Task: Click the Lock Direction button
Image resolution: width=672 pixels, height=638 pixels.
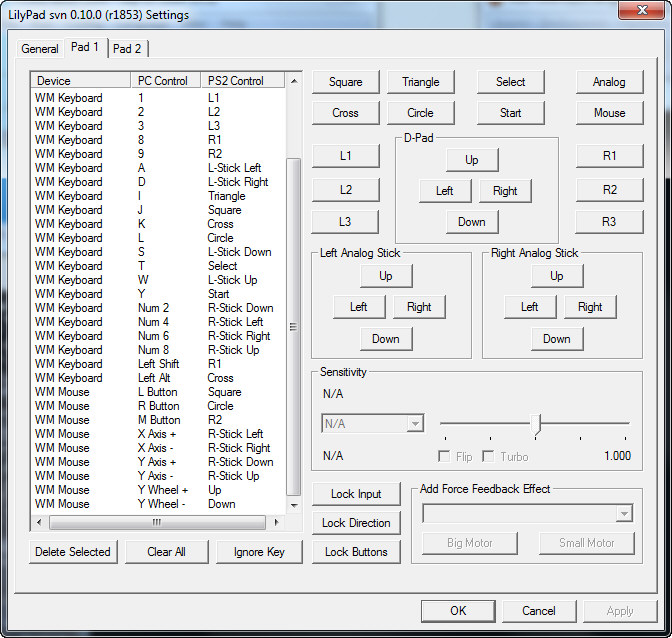Action: (356, 523)
